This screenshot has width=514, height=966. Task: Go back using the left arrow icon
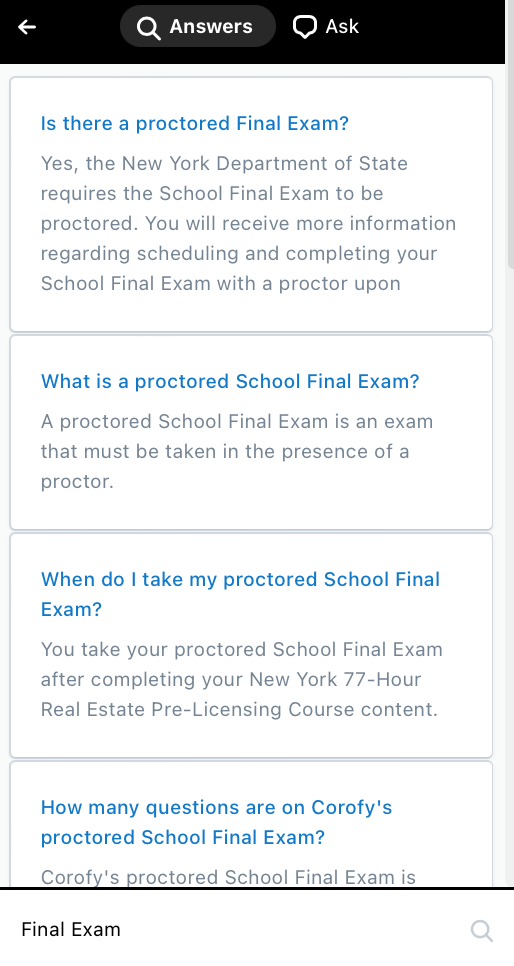coord(27,26)
